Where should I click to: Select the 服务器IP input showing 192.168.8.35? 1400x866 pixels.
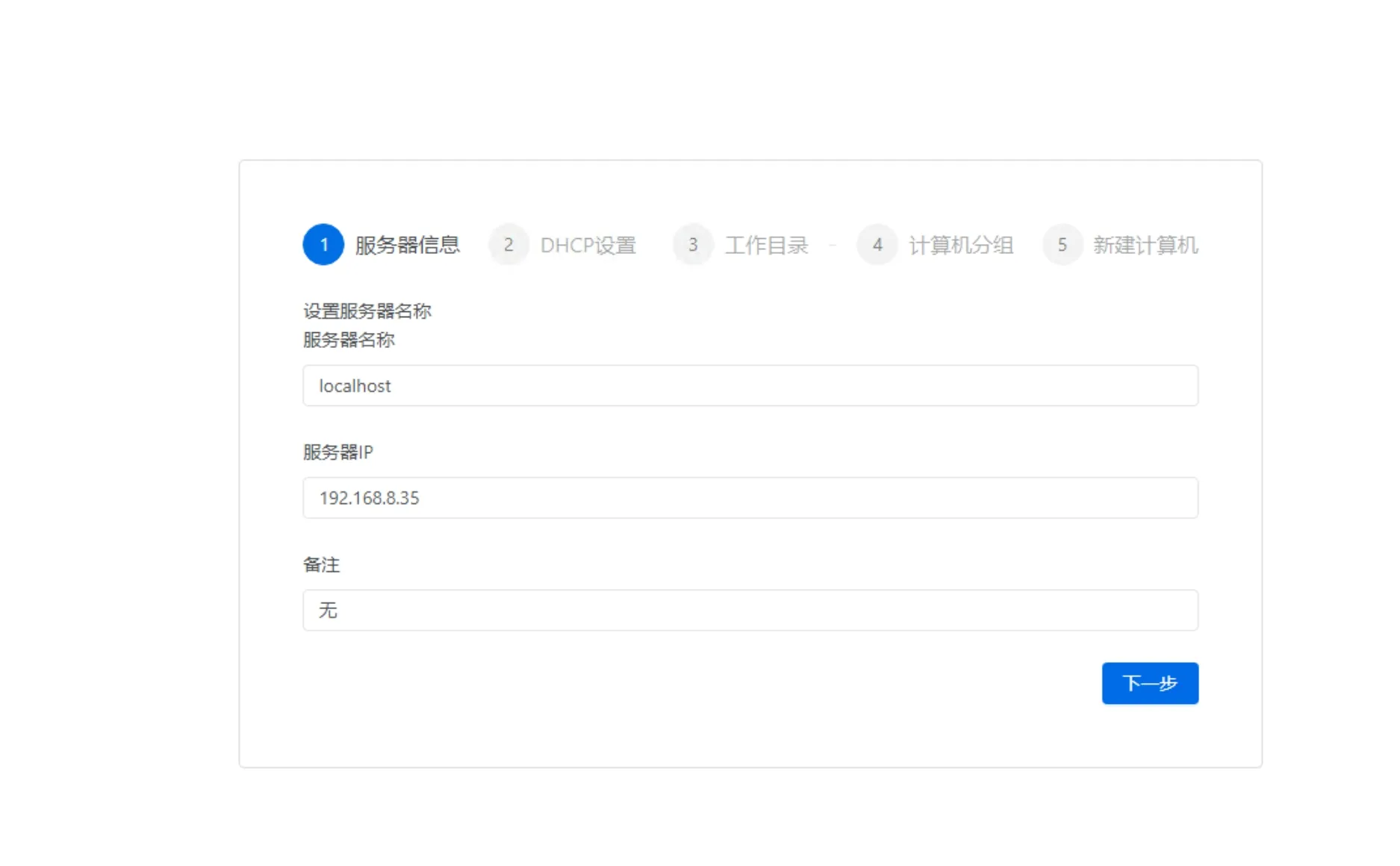[750, 498]
